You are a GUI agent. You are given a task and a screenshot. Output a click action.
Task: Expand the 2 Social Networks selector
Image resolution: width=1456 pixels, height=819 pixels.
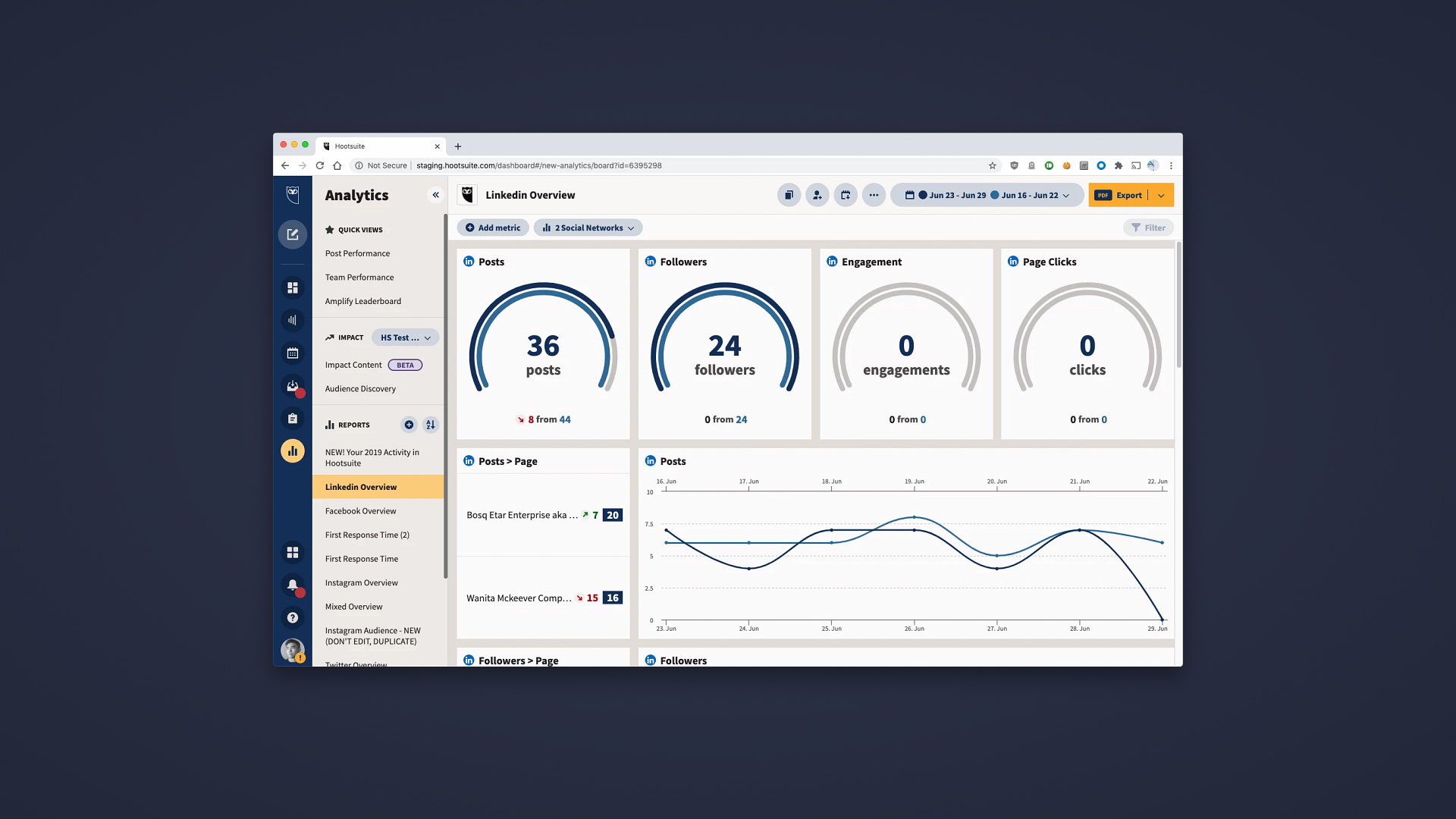tap(588, 227)
